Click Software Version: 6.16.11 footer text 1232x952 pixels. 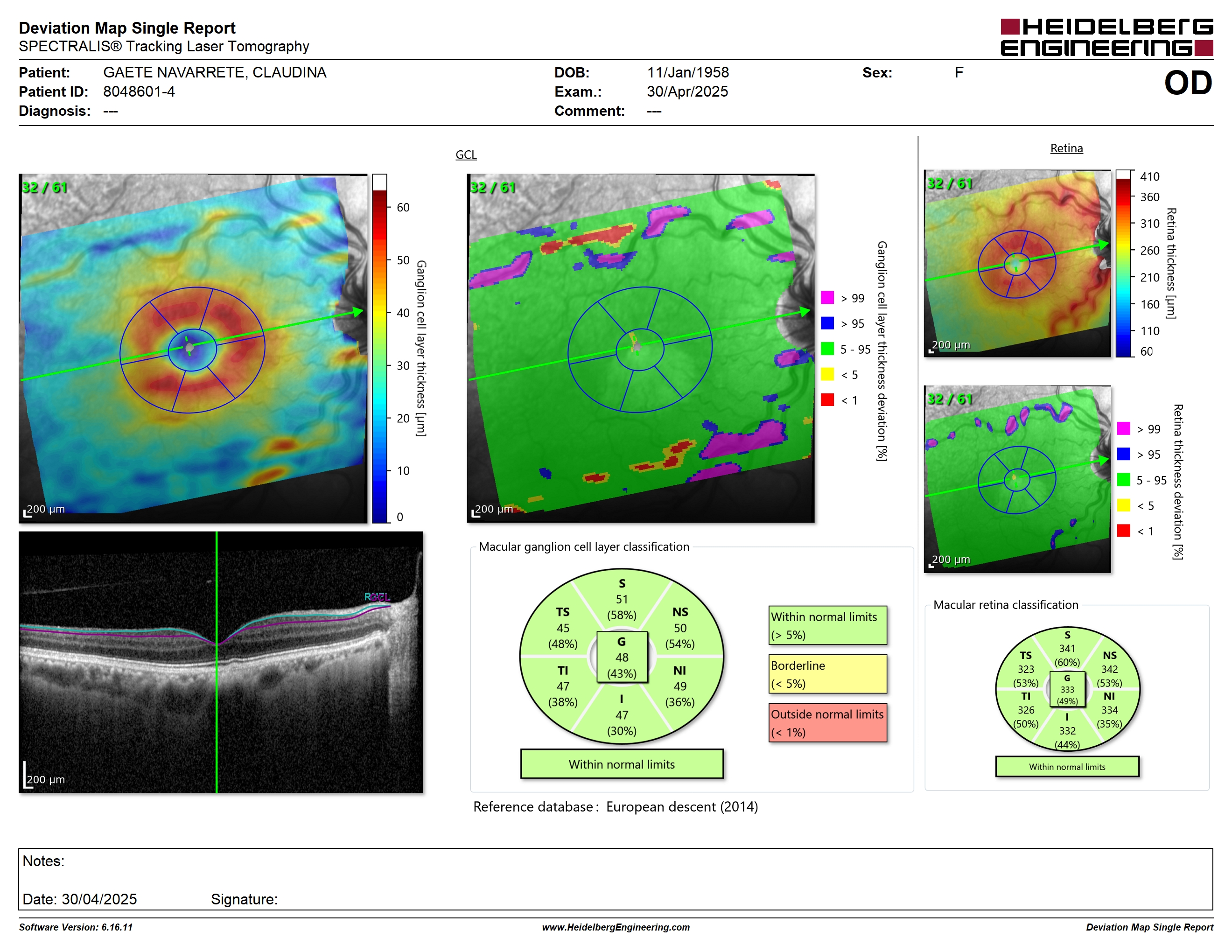click(76, 927)
